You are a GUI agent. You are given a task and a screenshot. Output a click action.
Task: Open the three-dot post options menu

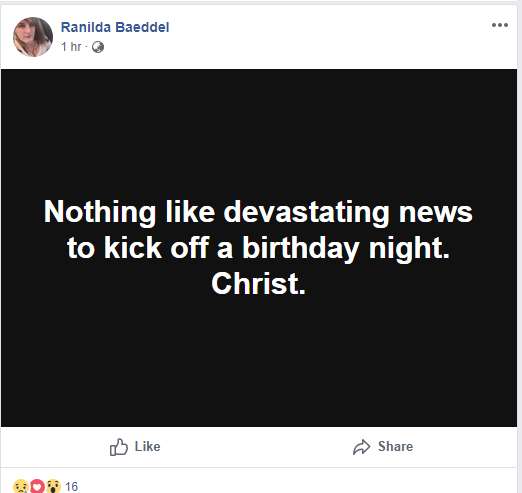pyautogui.click(x=500, y=25)
